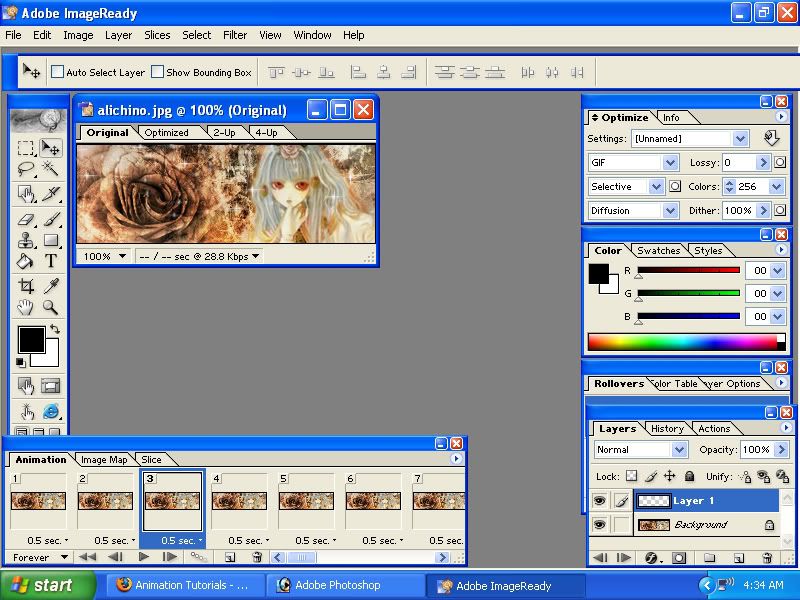Select the Clone Stamp tool
The height and width of the screenshot is (600, 800).
[26, 240]
